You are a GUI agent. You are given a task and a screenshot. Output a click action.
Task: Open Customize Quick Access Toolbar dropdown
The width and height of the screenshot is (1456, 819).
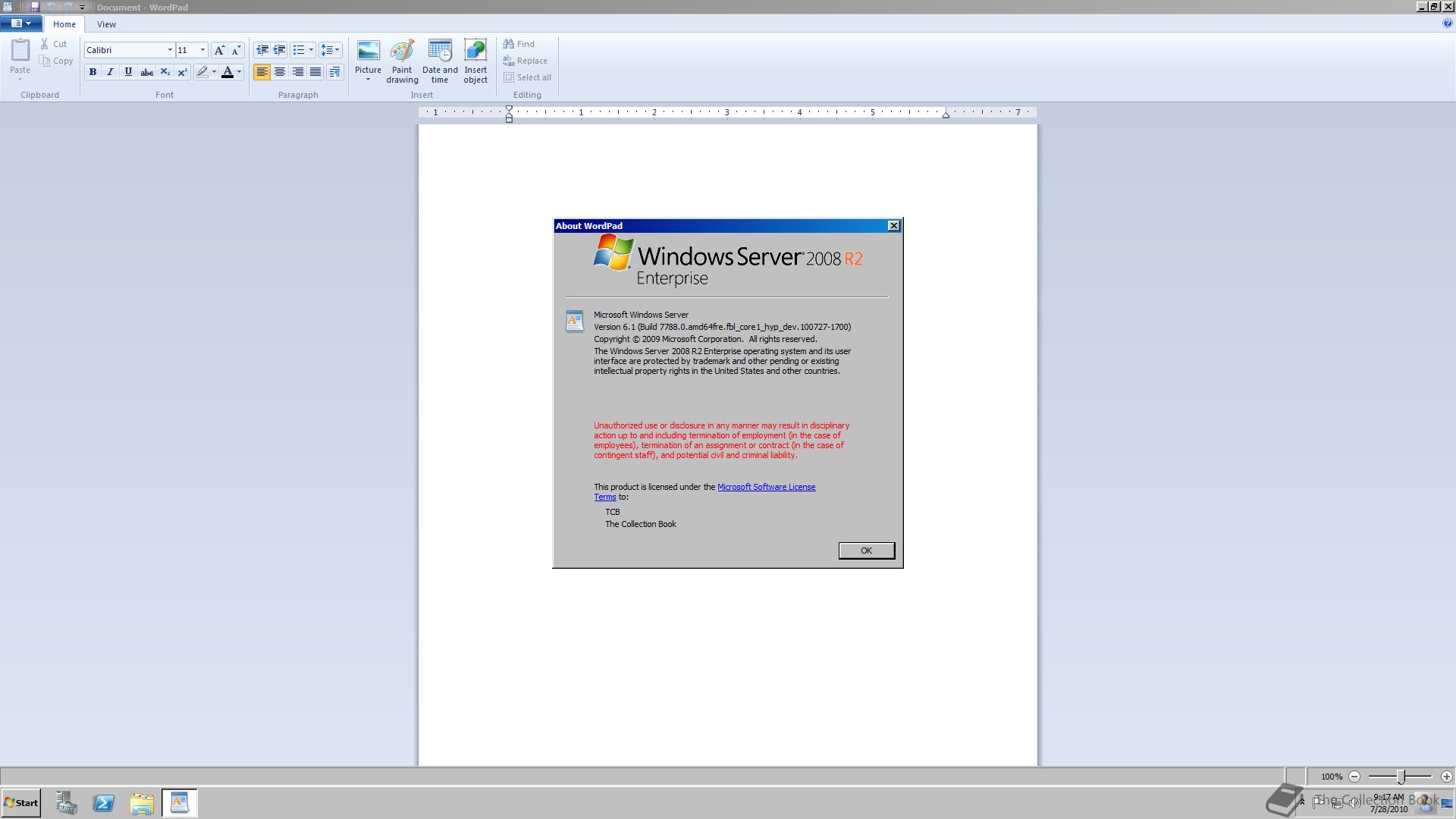[82, 8]
